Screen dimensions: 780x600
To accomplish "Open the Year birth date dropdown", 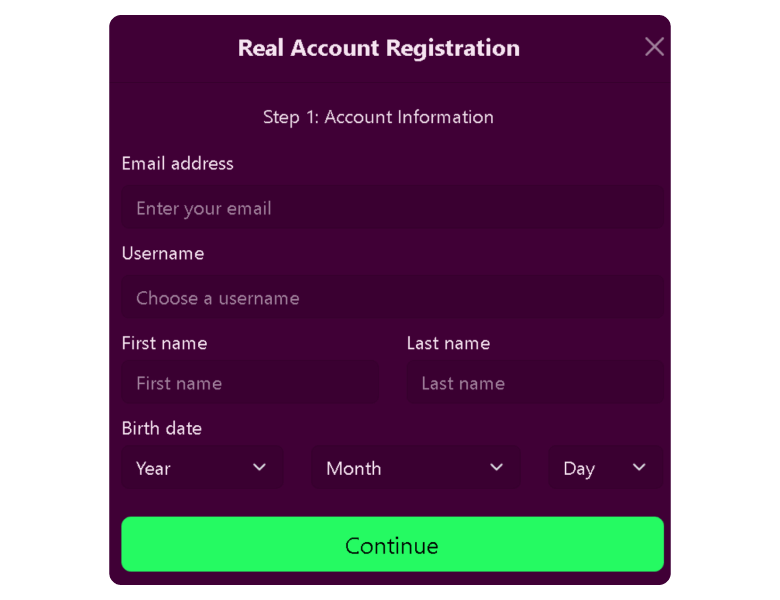I will tap(200, 468).
